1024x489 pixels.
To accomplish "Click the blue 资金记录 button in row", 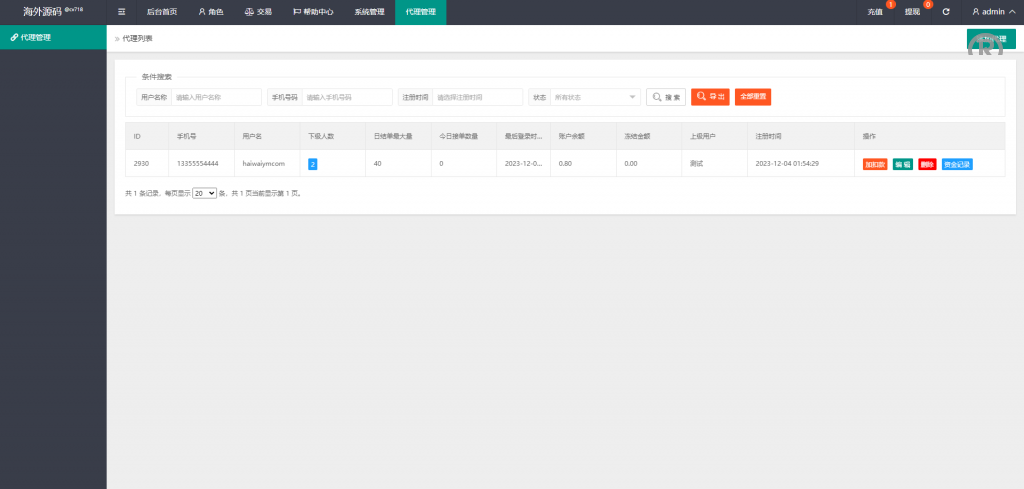I will 957,164.
